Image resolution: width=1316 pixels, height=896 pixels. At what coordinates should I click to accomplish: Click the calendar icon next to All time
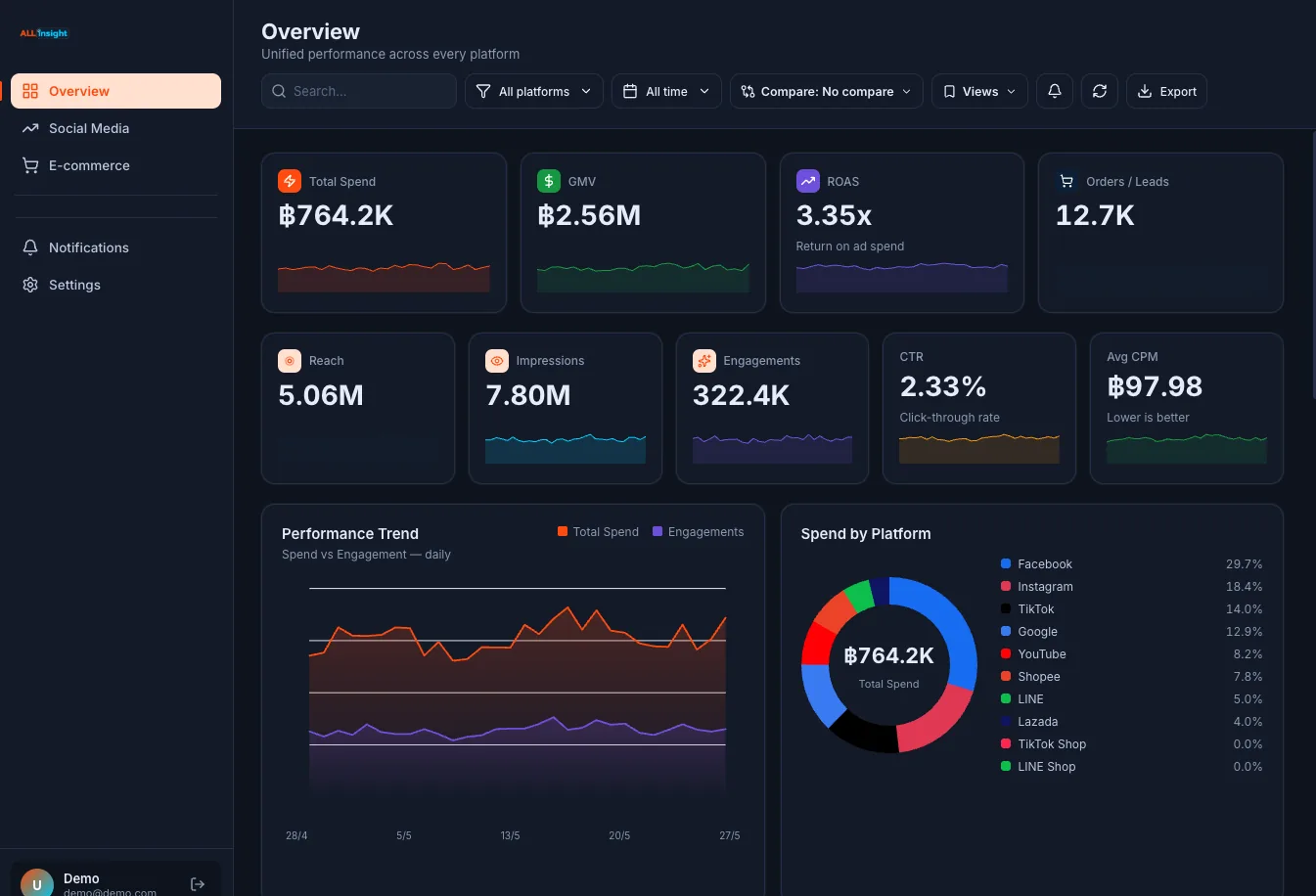(x=630, y=91)
